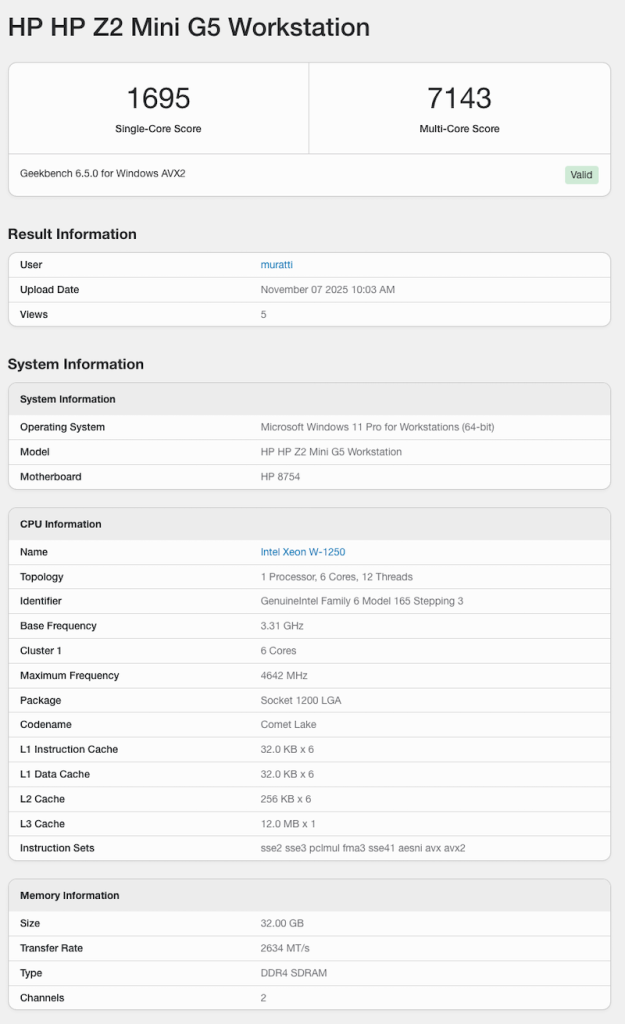Click the Topology row value

coord(337,577)
